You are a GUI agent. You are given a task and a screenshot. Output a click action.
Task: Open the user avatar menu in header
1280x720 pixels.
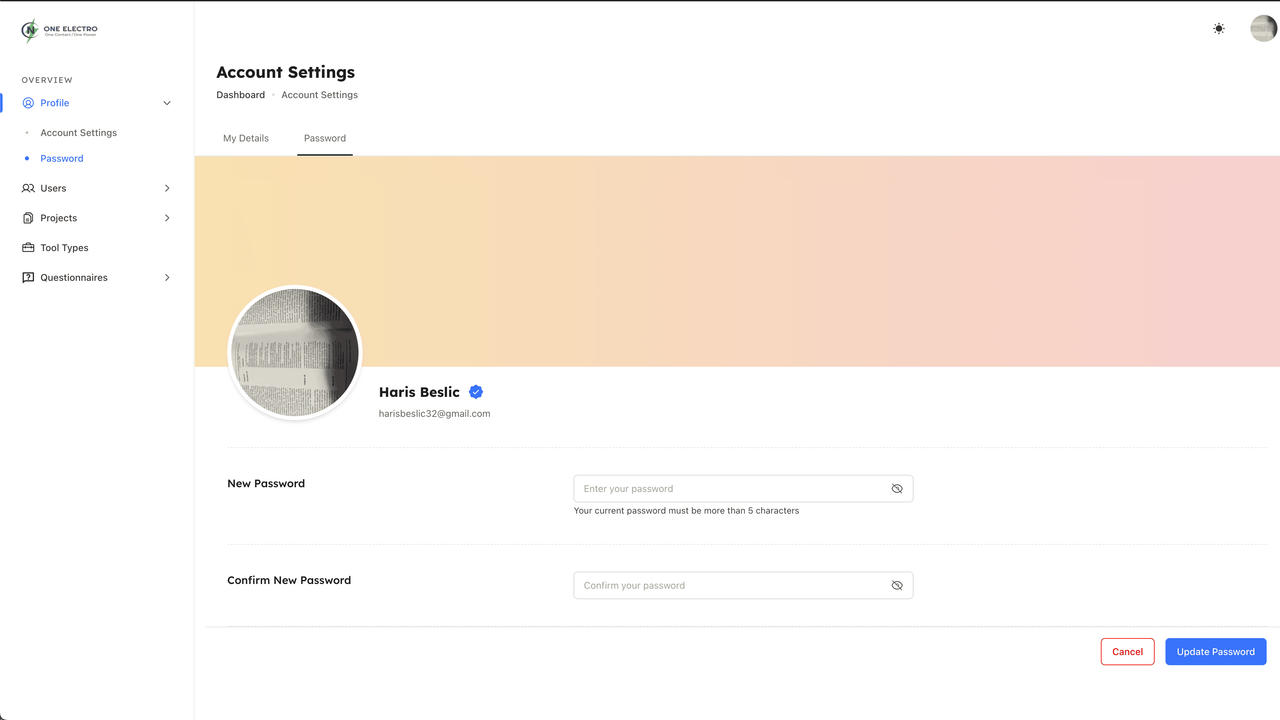coord(1263,29)
